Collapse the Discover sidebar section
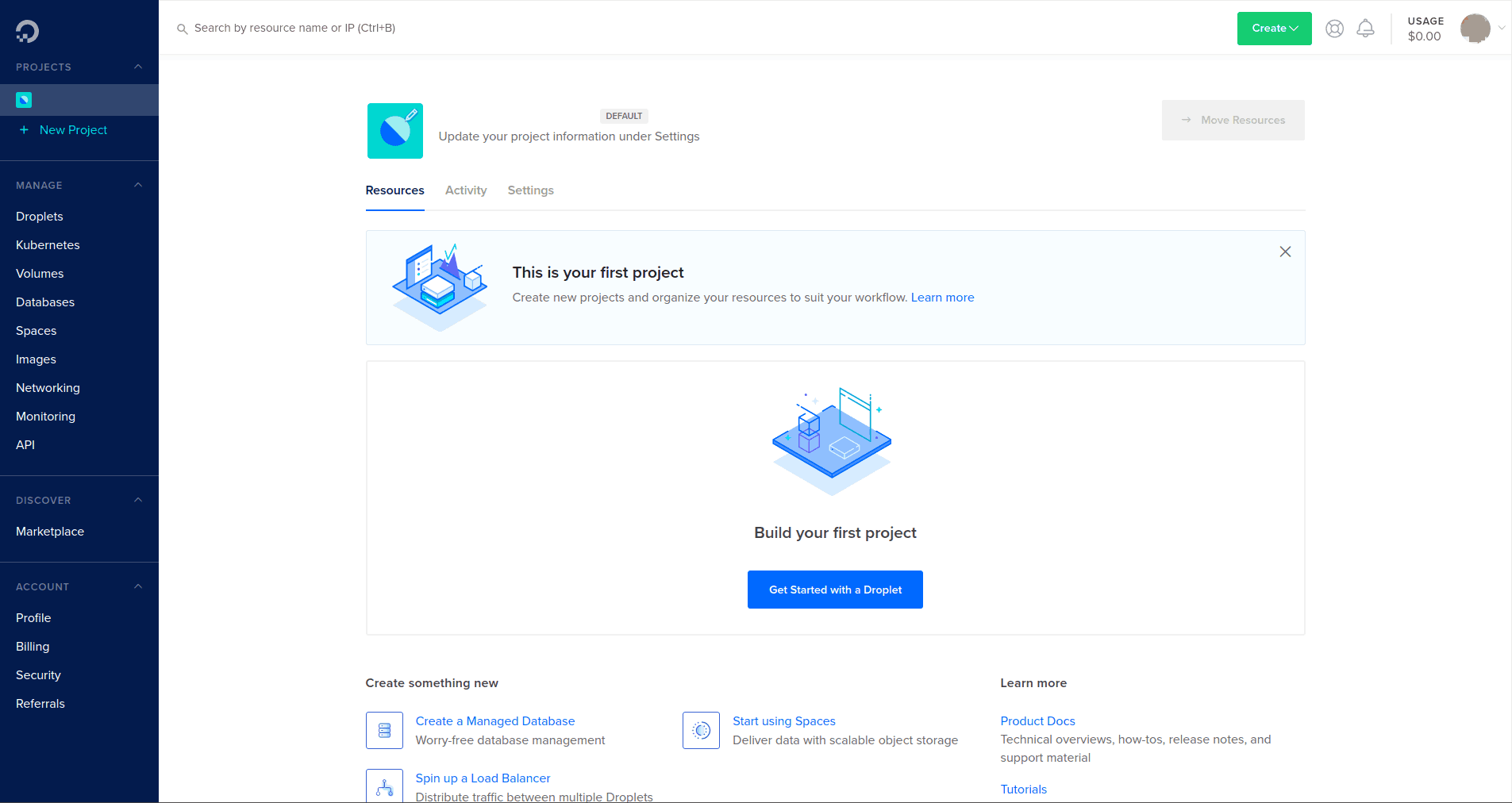 (138, 500)
